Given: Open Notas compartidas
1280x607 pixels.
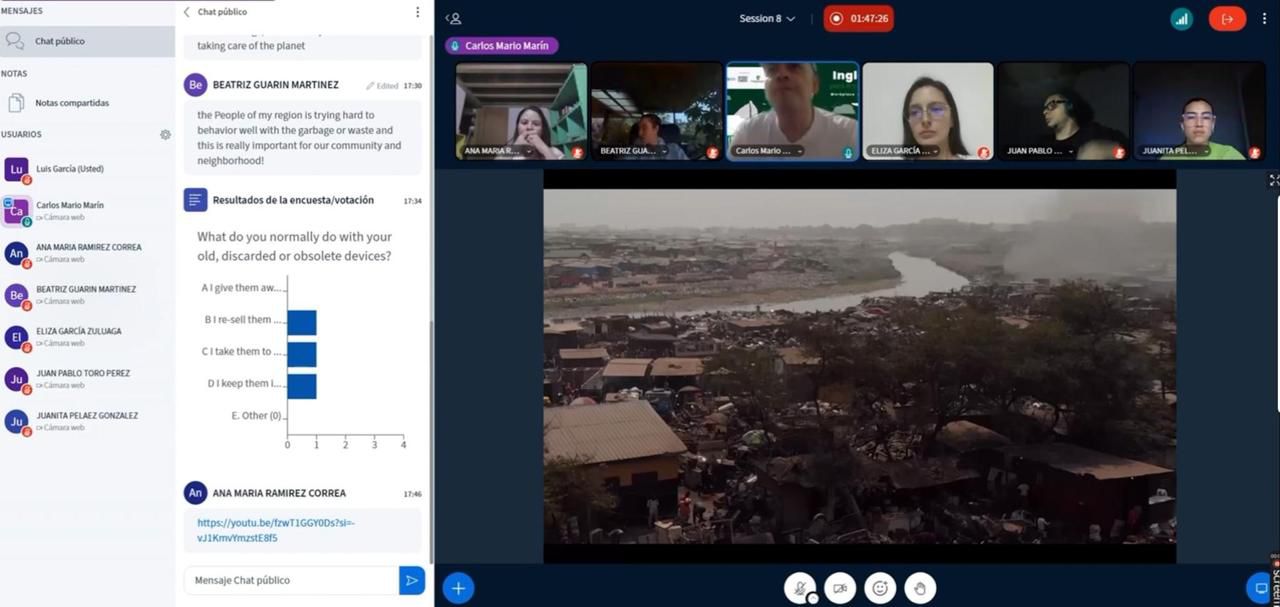Looking at the screenshot, I should pos(71,103).
